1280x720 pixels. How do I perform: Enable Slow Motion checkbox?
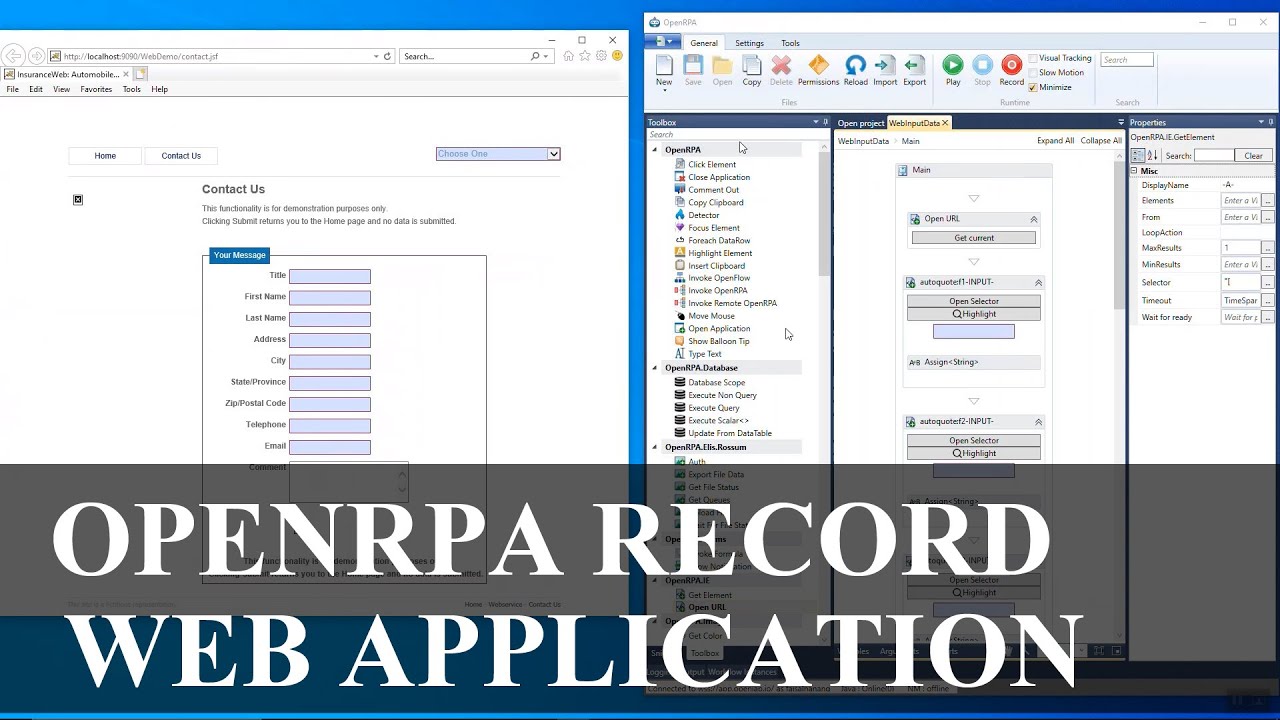click(1033, 73)
